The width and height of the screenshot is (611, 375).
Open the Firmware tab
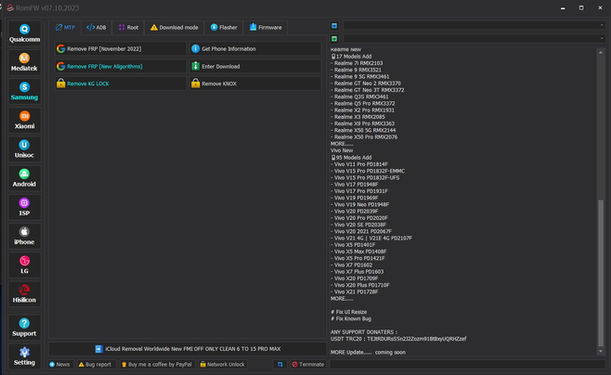click(266, 27)
